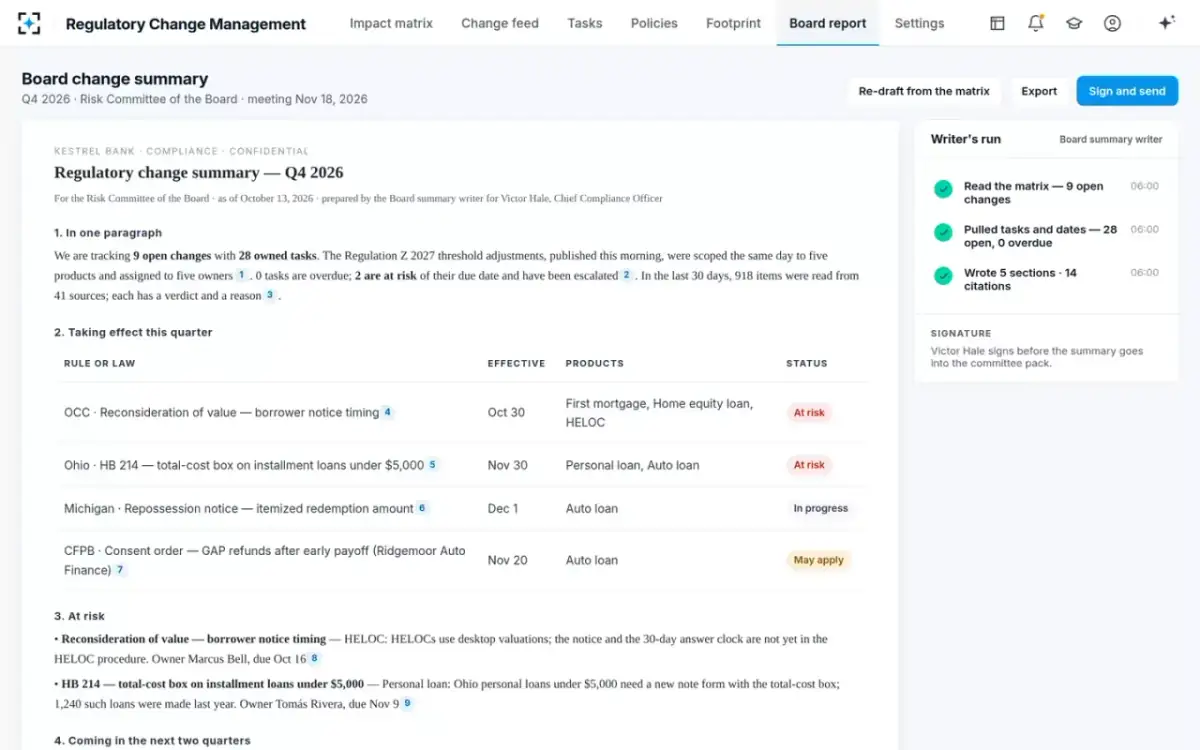Select the Board report tab

(828, 23)
